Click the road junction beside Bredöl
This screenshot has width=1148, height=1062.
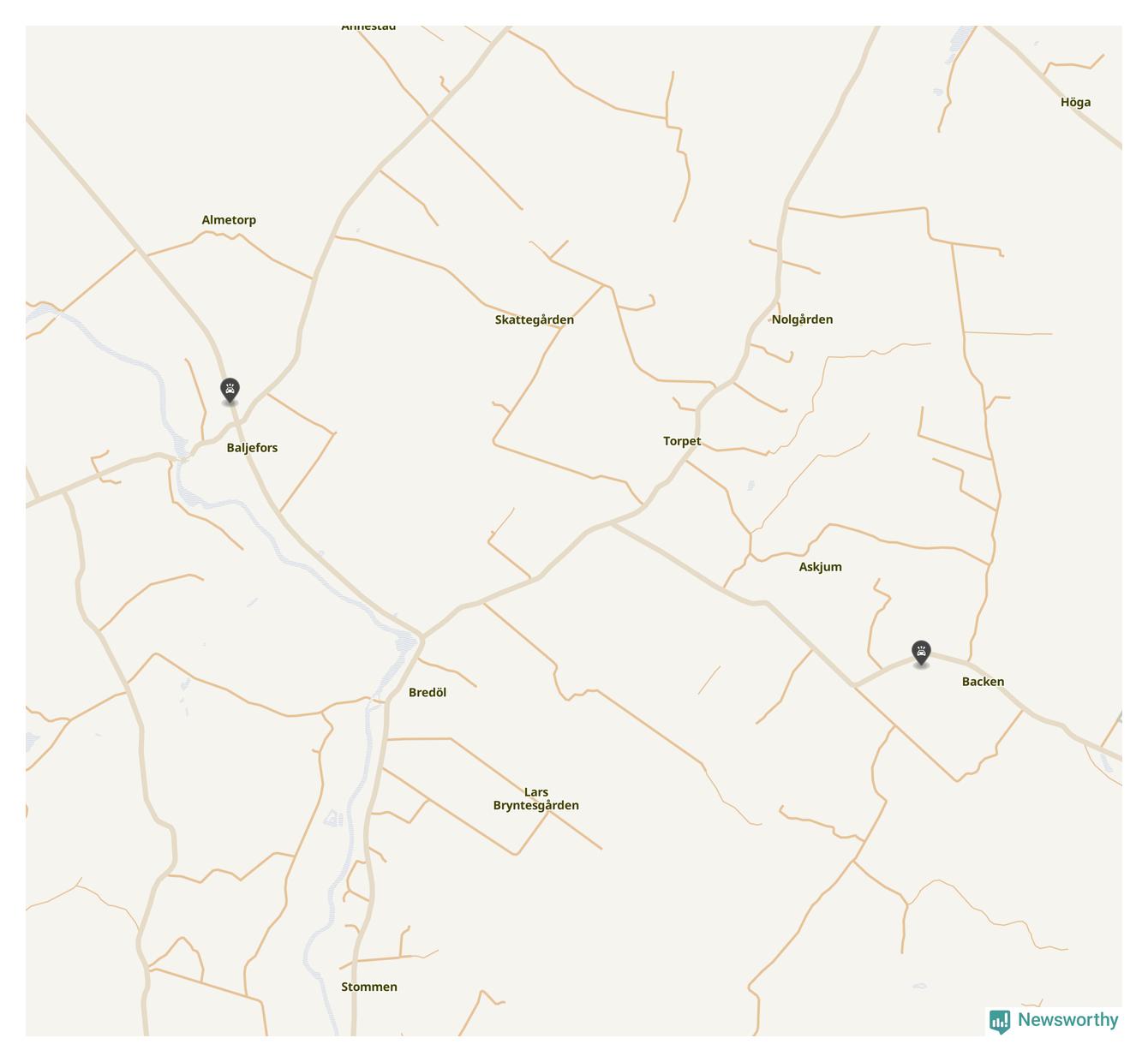pyautogui.click(x=421, y=638)
